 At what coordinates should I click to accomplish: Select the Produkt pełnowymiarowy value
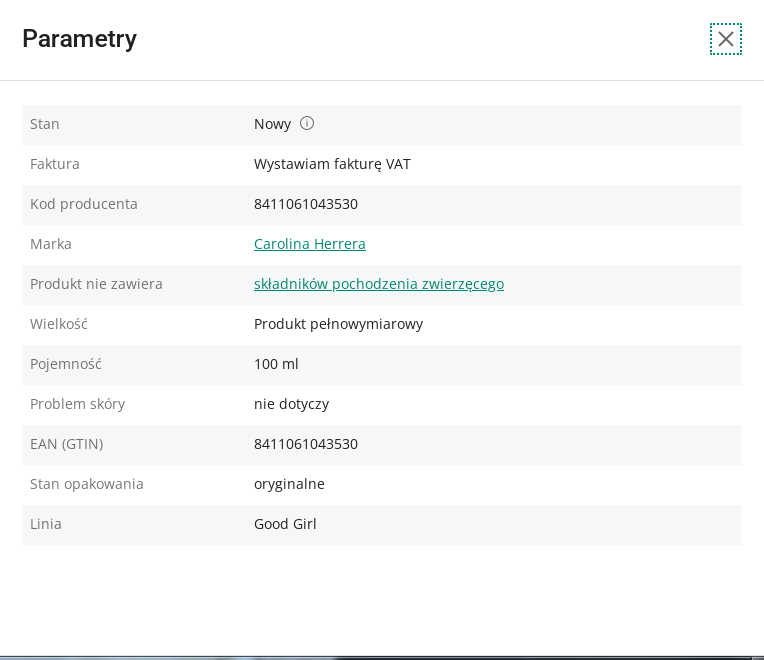click(338, 324)
